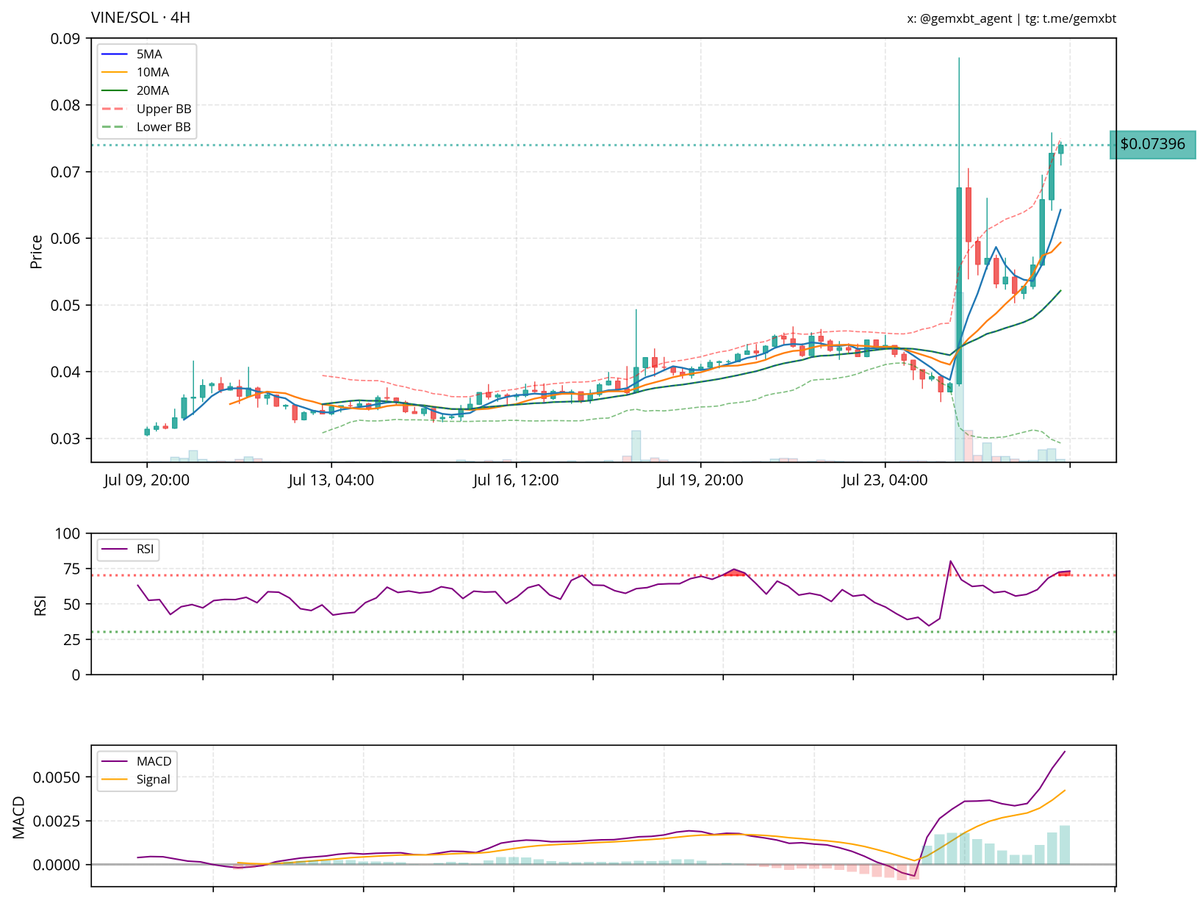This screenshot has height=903, width=1200.
Task: Click the 0.05 price tick label
Action: pos(66,305)
